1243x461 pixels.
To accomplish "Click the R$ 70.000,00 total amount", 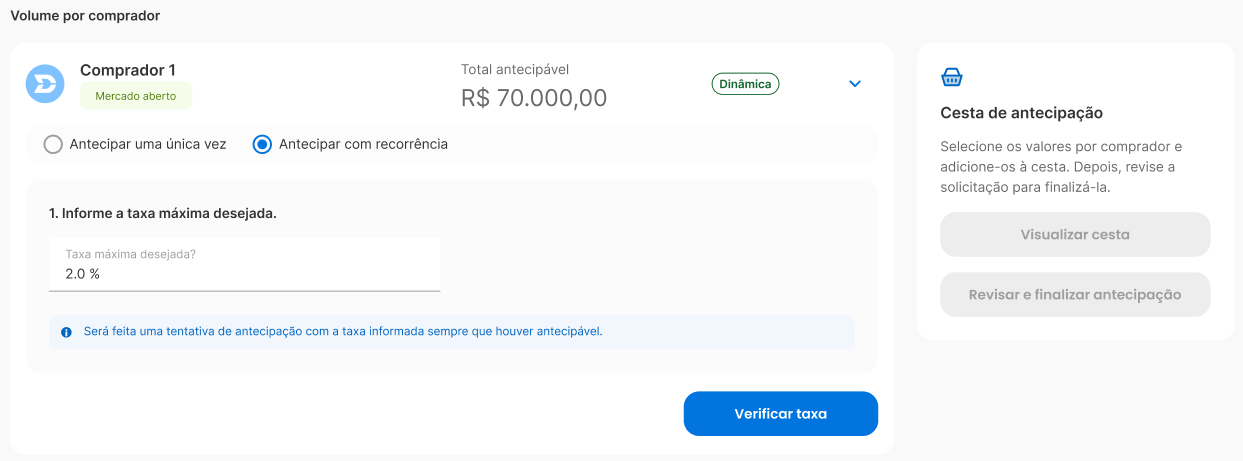I will pos(534,98).
